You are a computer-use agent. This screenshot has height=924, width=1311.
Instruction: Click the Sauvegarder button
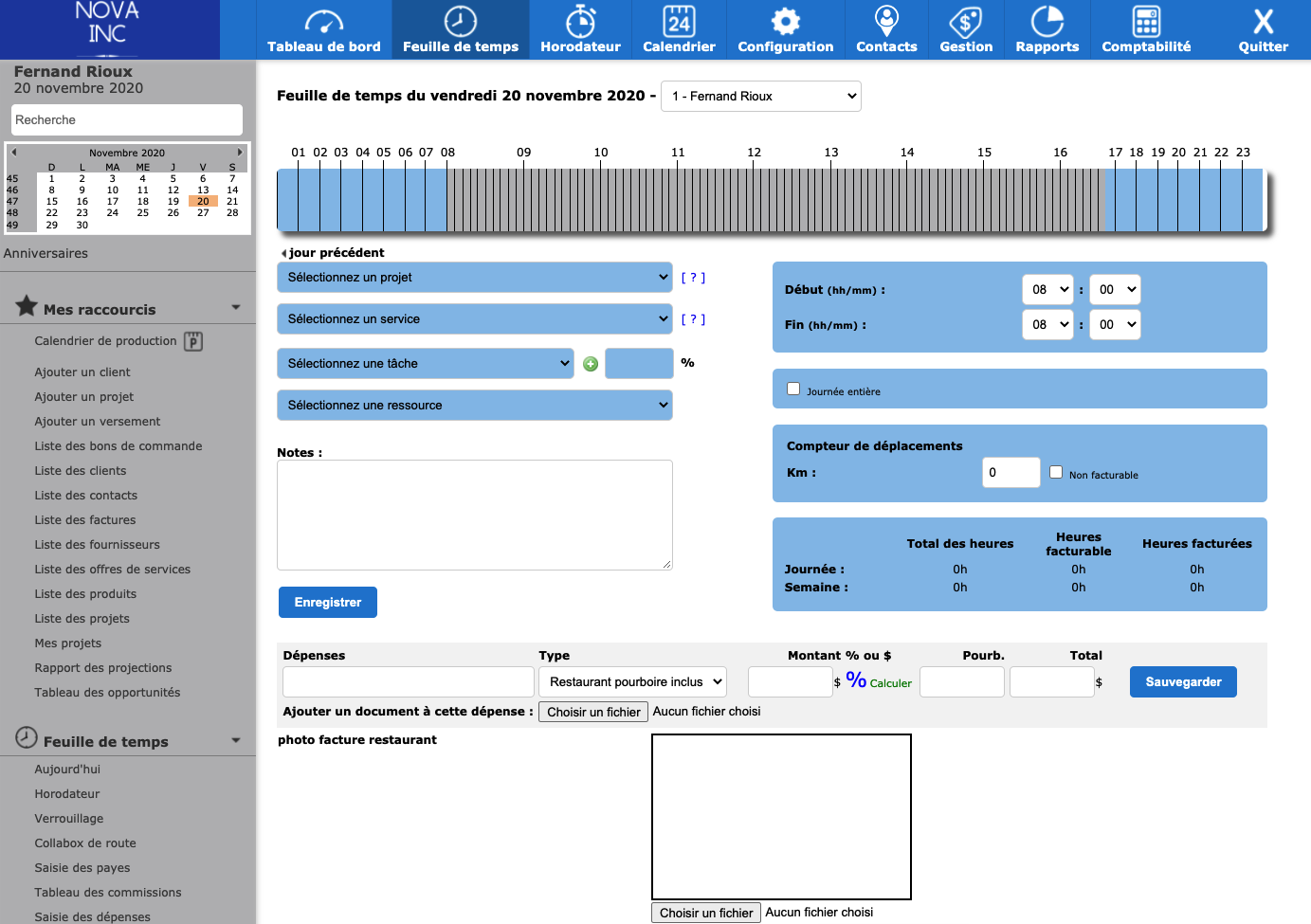click(1183, 682)
